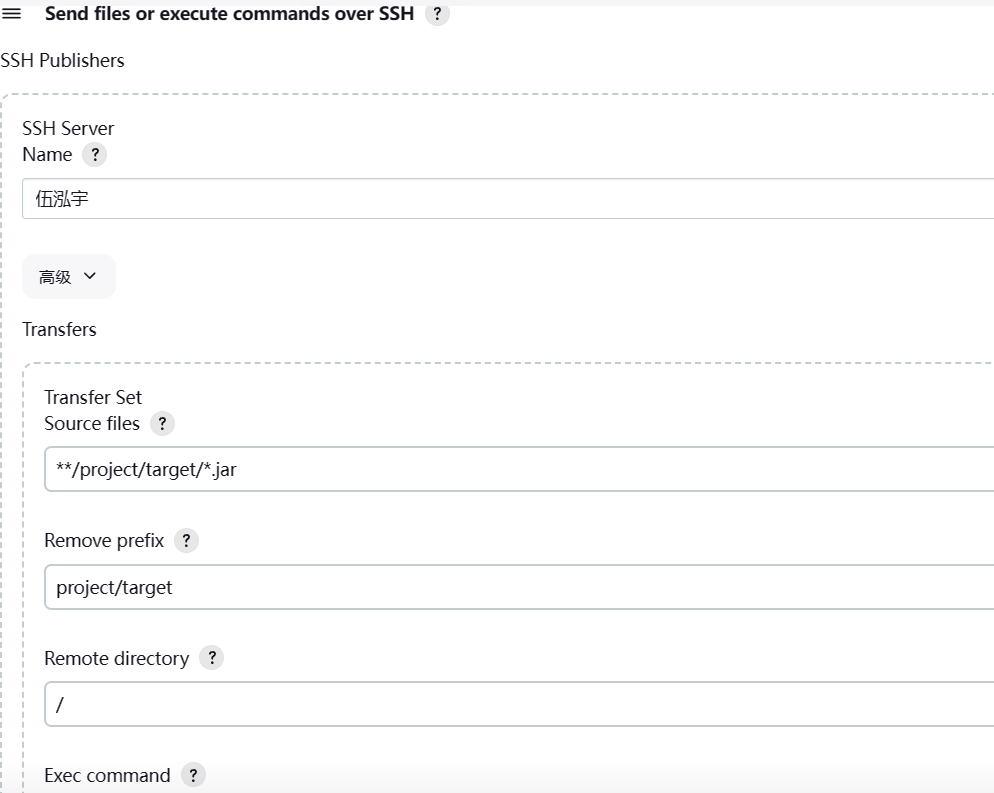Show help for SSH Server Name
Image resolution: width=994 pixels, height=793 pixels.
tap(94, 155)
